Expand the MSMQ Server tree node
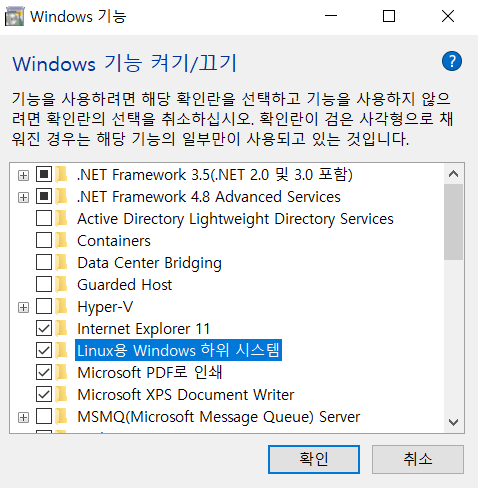Screen dimensions: 478x488 (x=23, y=417)
